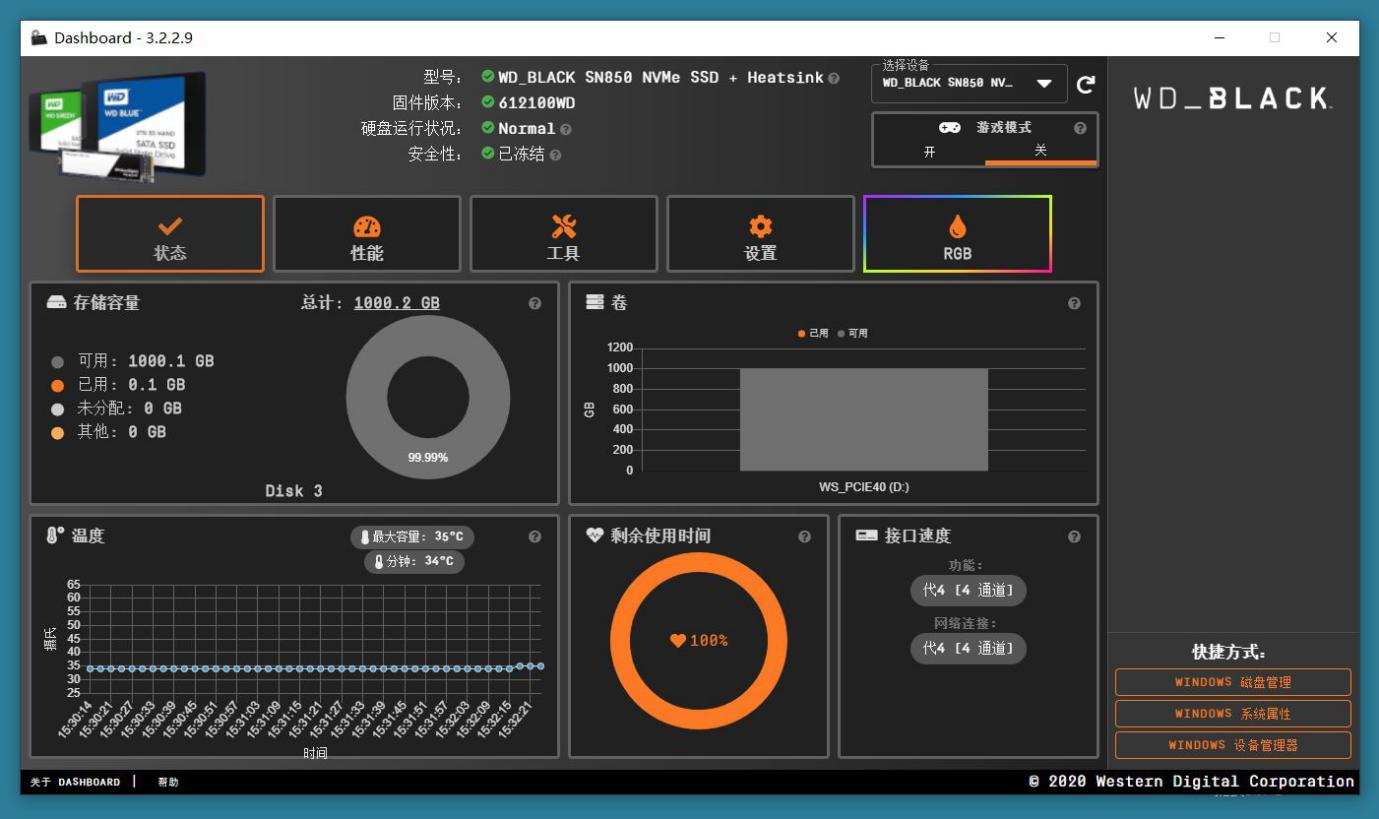Click WINDOWS 系统属性 shortcut

pos(1233,713)
